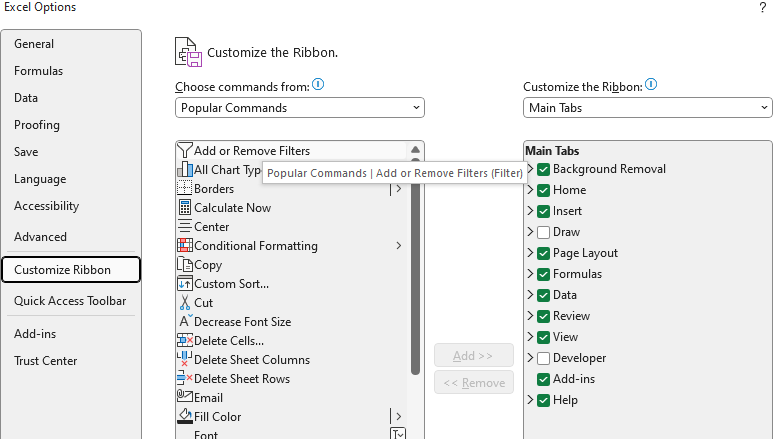Click the Conditional Formatting icon

tap(185, 245)
